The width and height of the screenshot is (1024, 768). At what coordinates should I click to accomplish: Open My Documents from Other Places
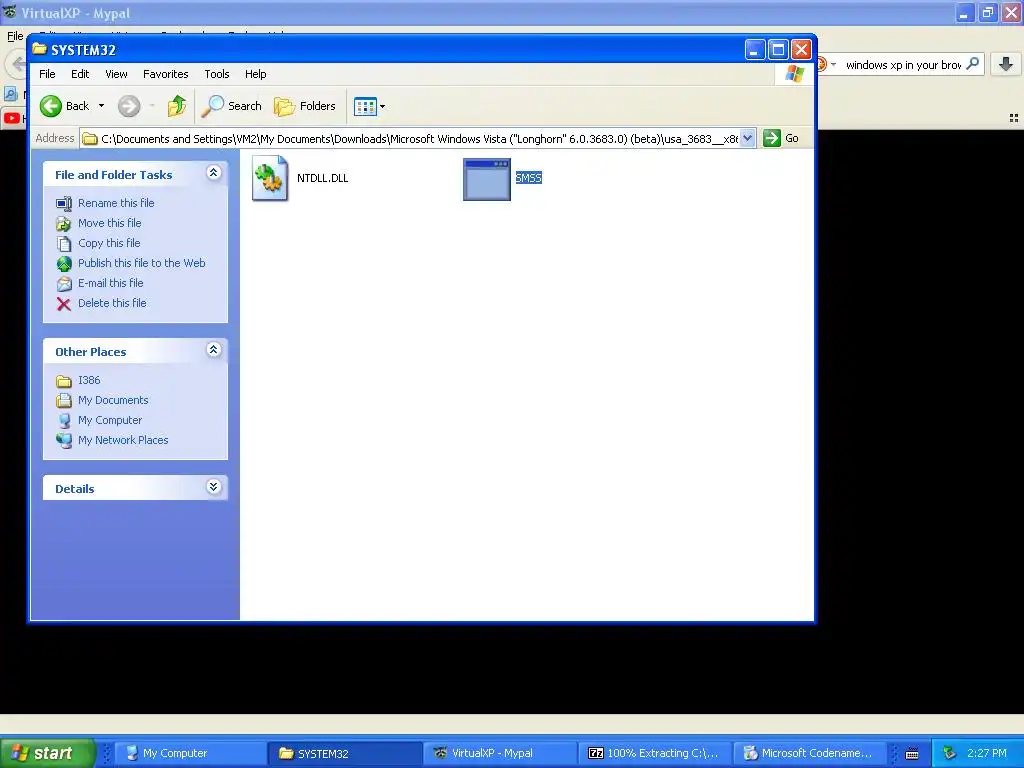113,400
